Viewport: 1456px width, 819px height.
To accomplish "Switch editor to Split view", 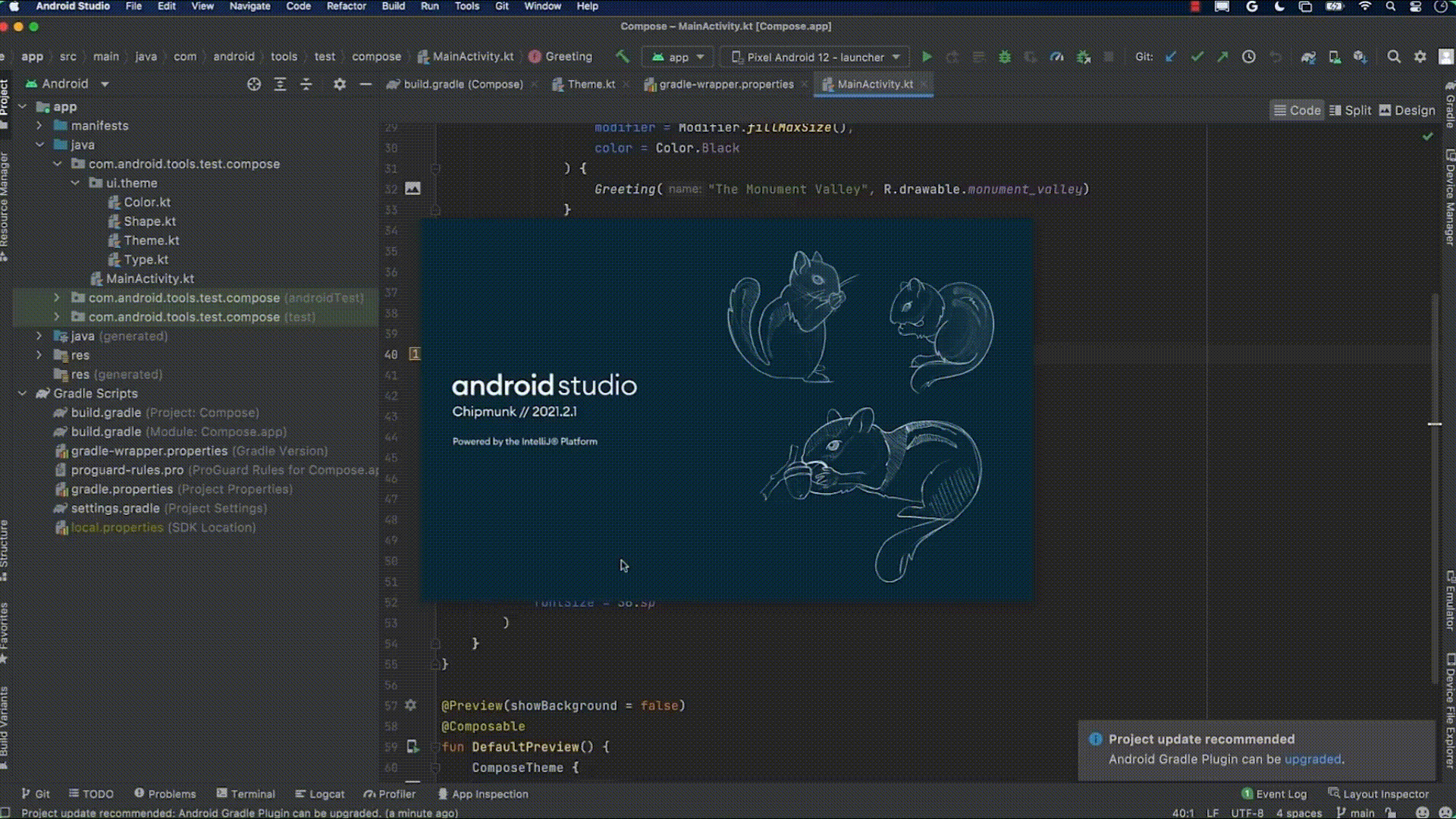I will [x=1351, y=110].
